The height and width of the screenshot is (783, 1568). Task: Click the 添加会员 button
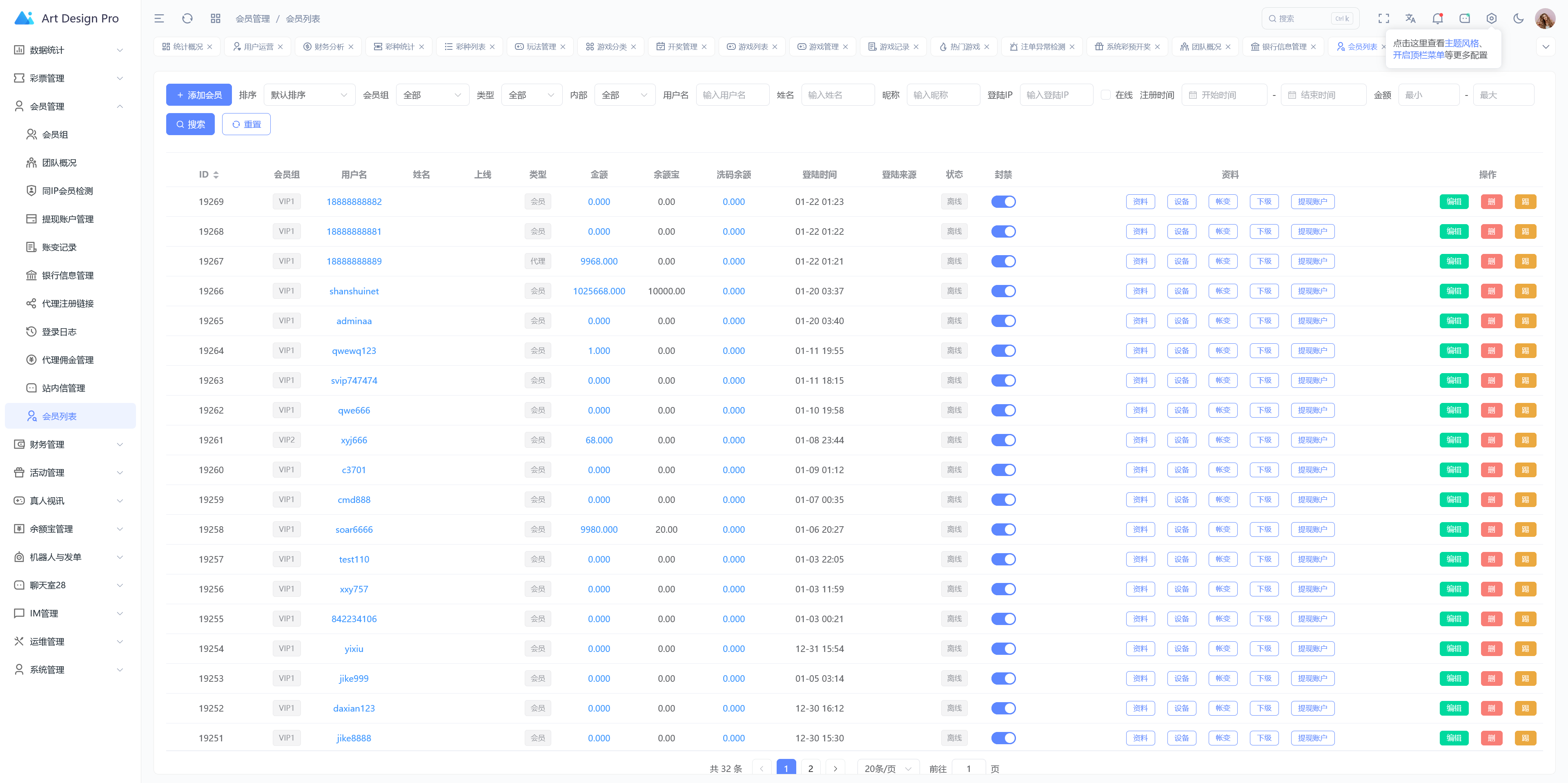pos(199,95)
